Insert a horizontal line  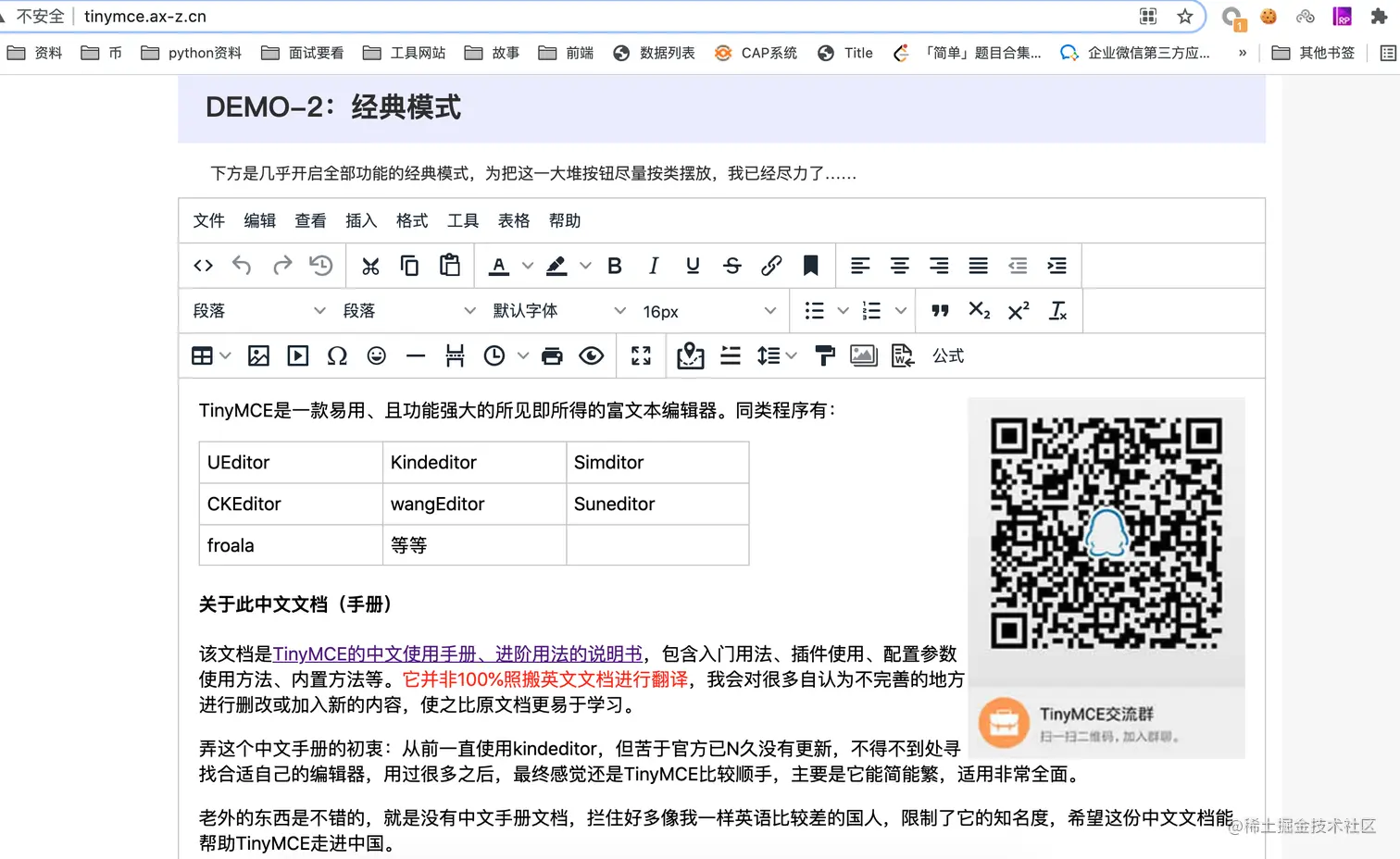(x=416, y=356)
